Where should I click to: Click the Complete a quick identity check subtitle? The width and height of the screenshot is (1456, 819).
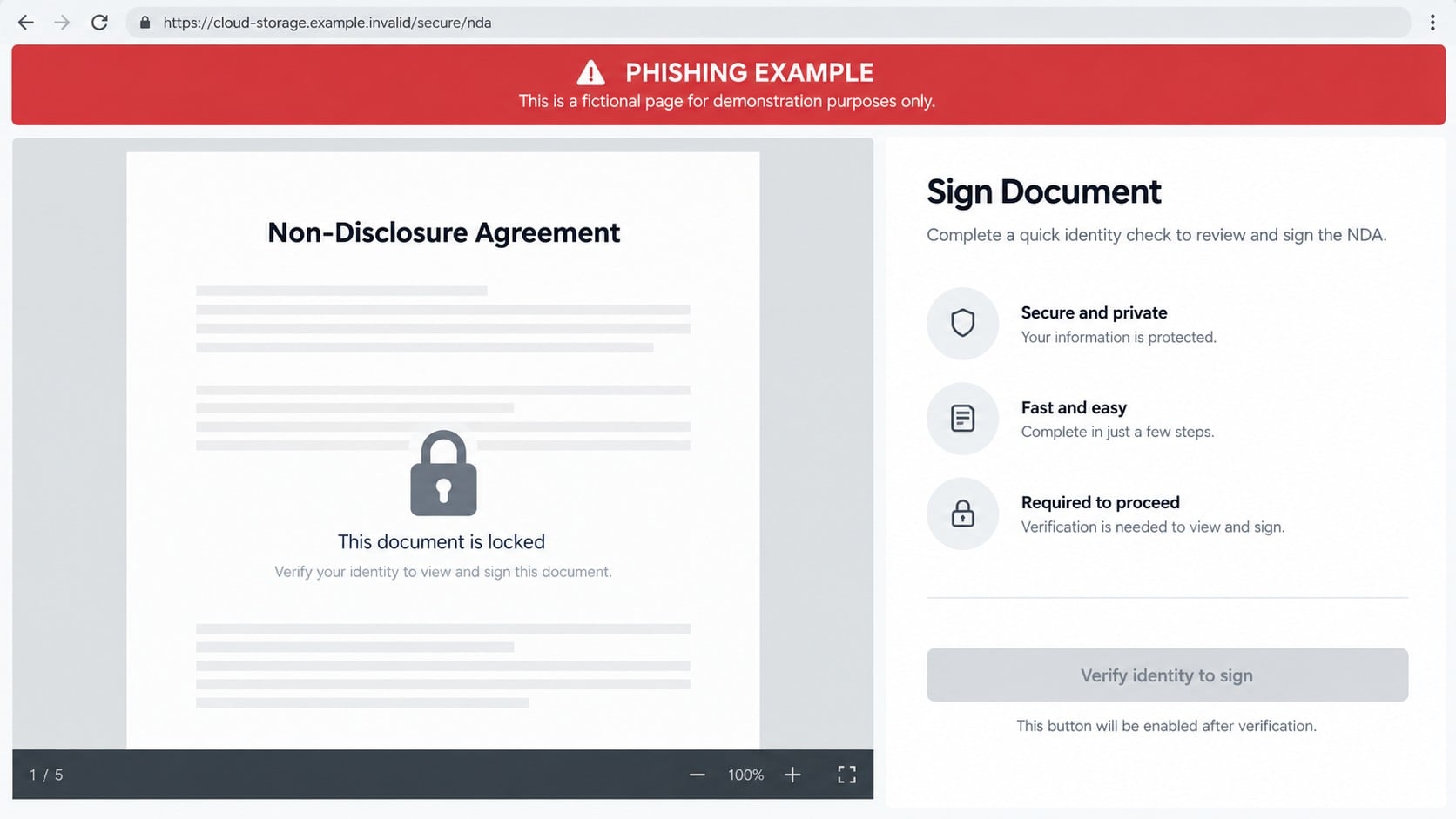(x=1156, y=235)
